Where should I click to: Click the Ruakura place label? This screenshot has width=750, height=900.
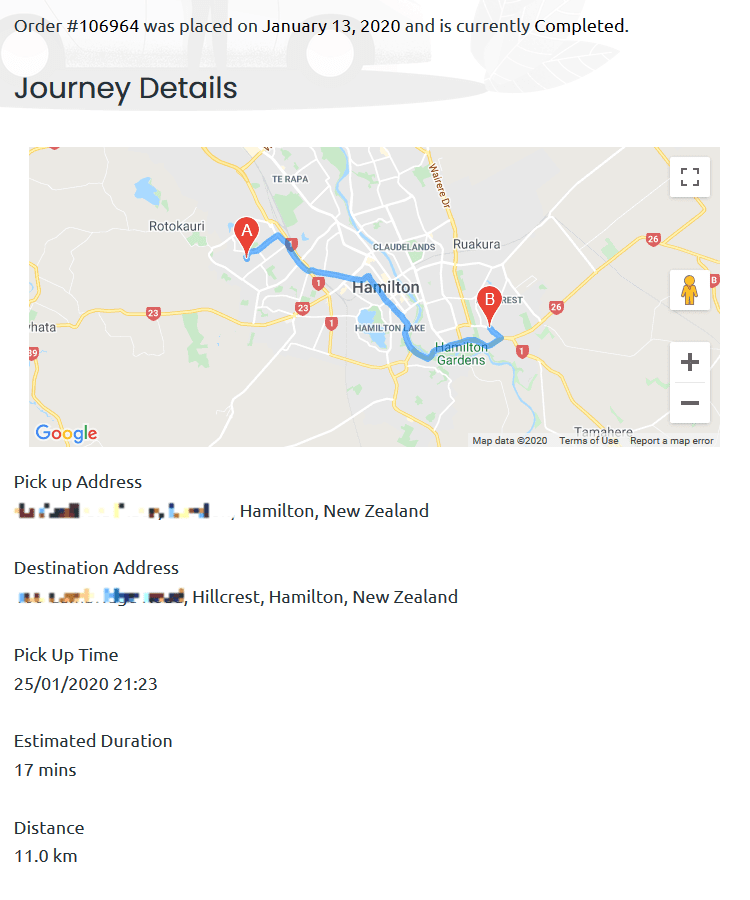coord(476,244)
